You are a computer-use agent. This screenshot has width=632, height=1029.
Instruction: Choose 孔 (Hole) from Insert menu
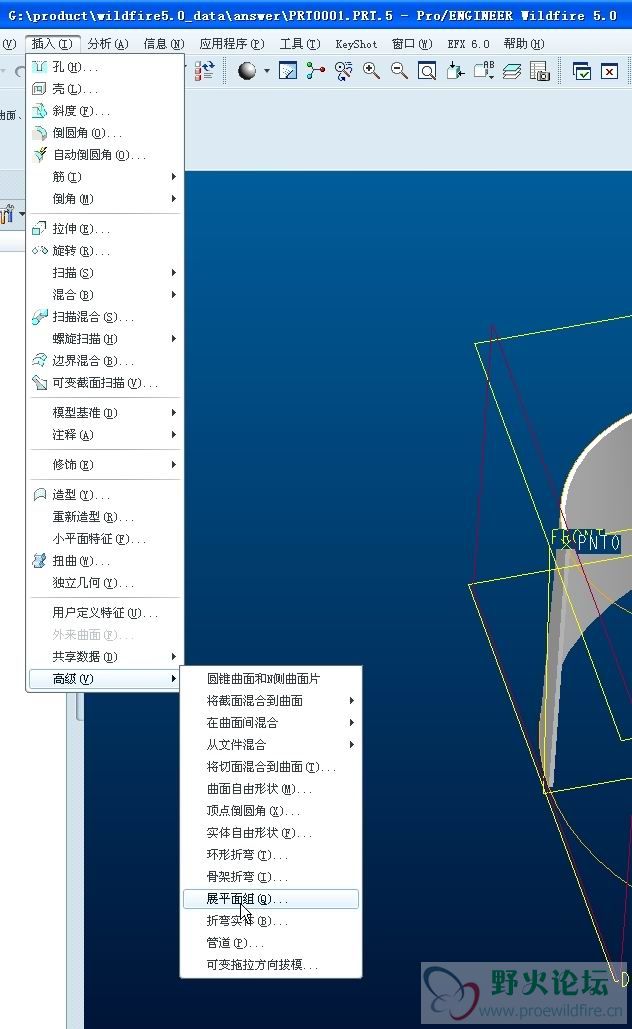[x=105, y=67]
